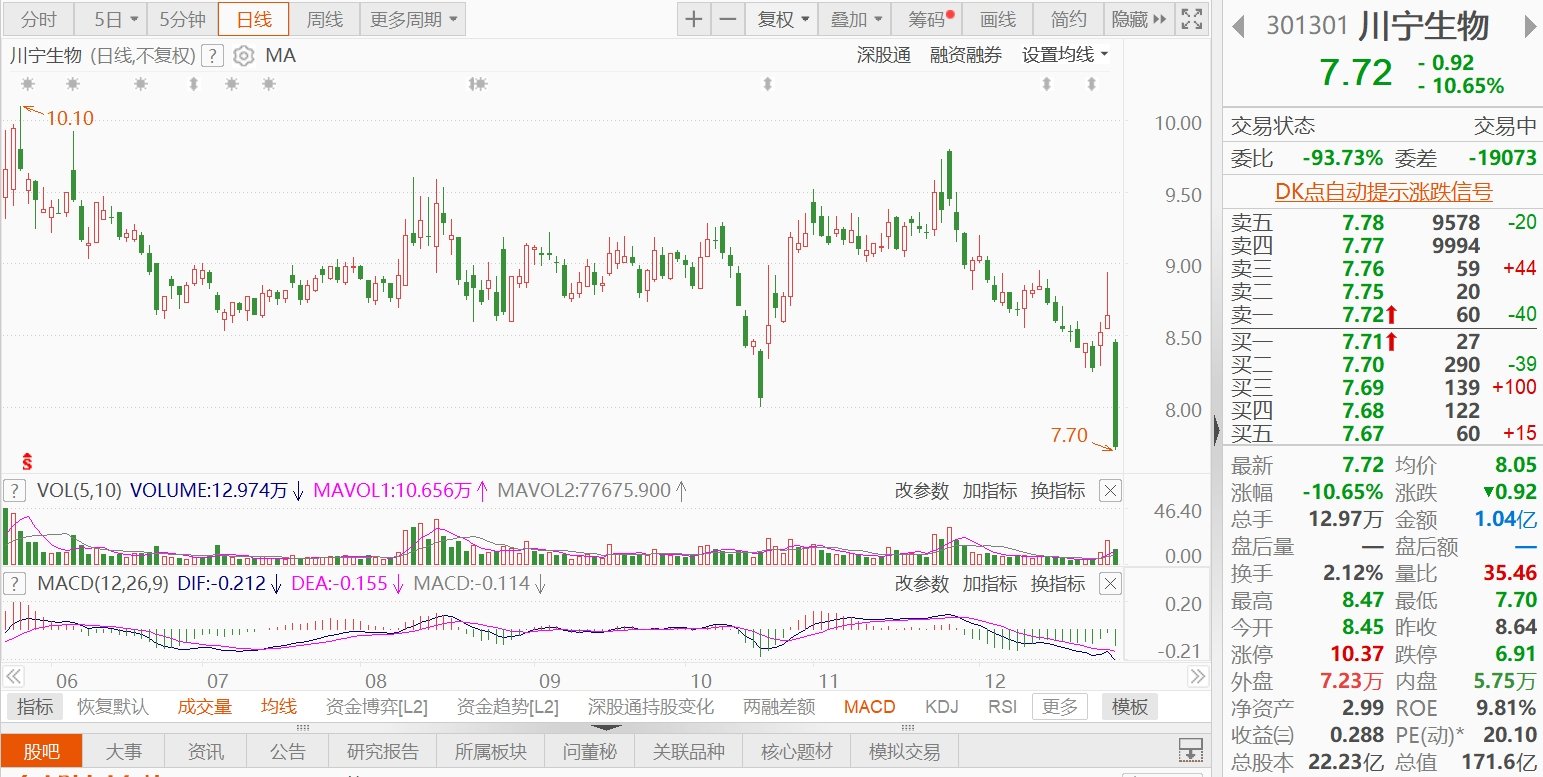This screenshot has height=777, width=1543.
Task: Open the 大事 tab
Action: [124, 752]
